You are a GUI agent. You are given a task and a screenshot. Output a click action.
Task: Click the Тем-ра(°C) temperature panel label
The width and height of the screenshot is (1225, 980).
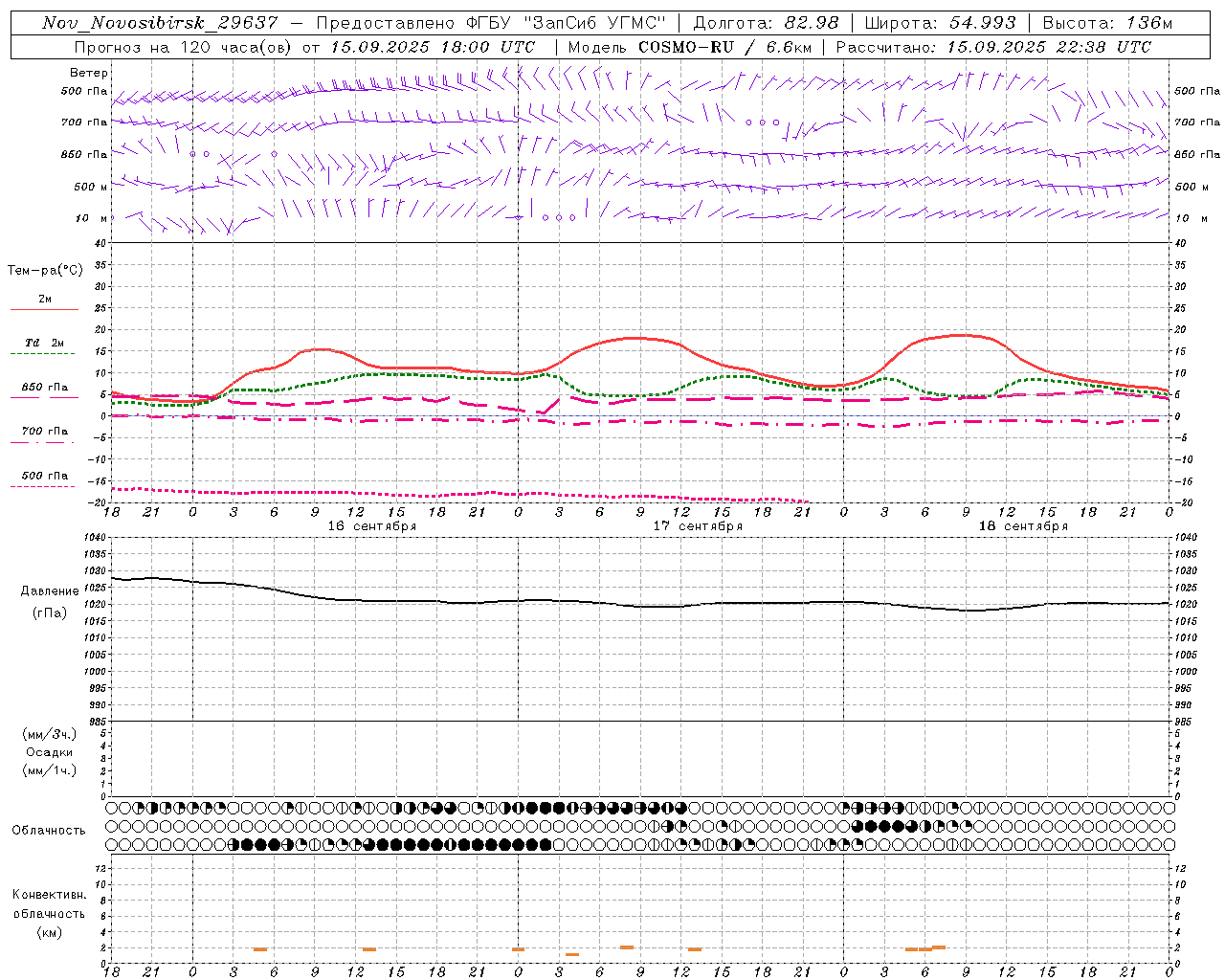[x=45, y=271]
